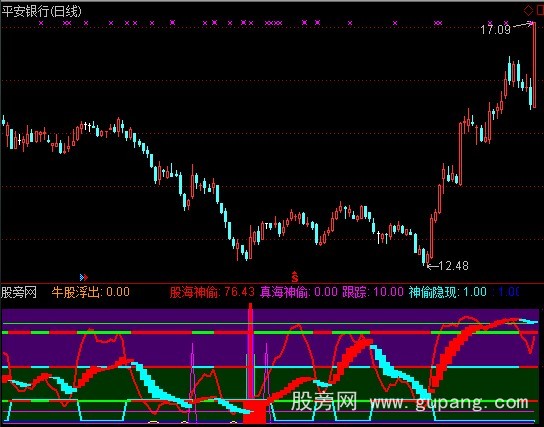The height and width of the screenshot is (427, 544).
Task: Select the 跟踪: 10.00 indicator label
Action: (373, 292)
